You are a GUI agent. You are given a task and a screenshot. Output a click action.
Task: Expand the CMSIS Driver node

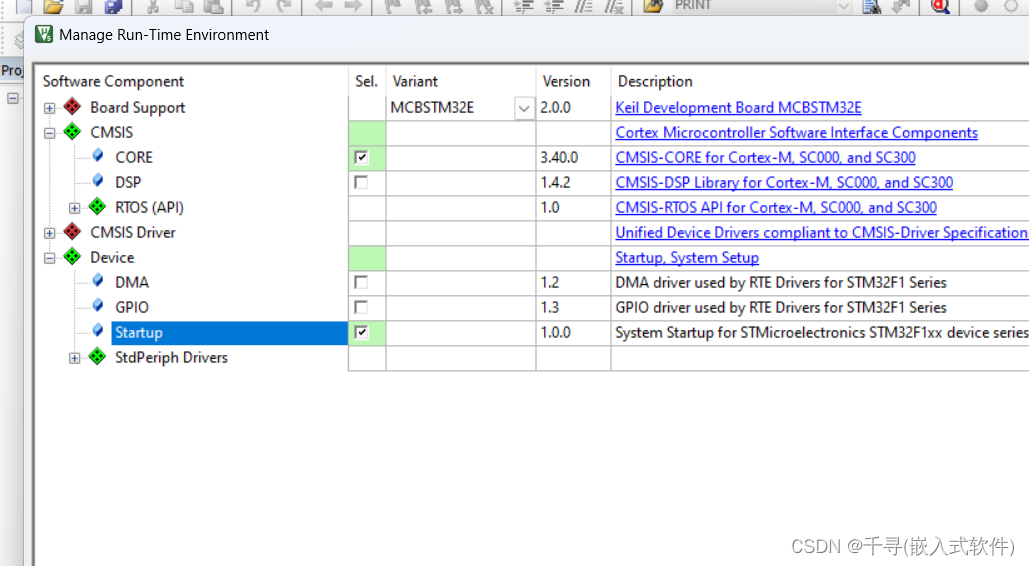point(49,233)
